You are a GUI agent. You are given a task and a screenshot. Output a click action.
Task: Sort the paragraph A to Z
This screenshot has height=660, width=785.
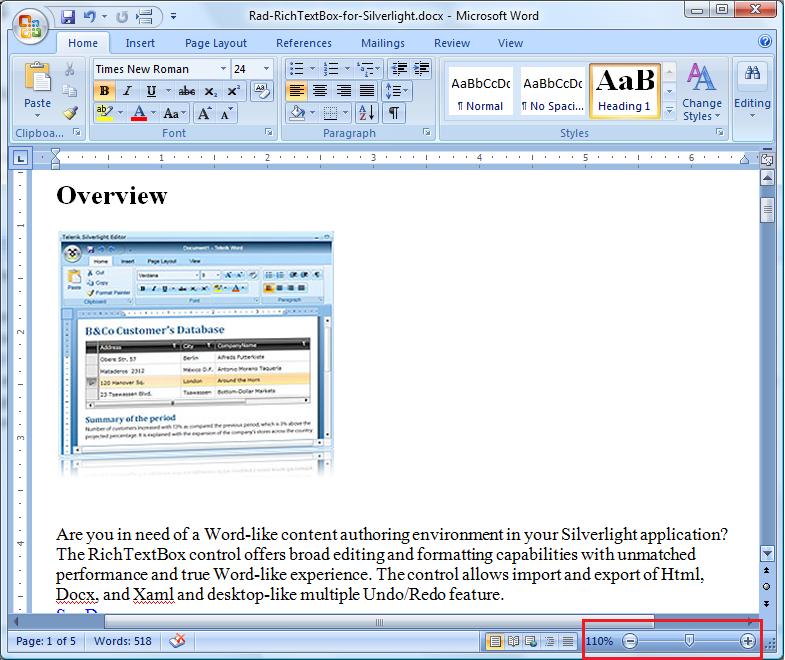[367, 113]
